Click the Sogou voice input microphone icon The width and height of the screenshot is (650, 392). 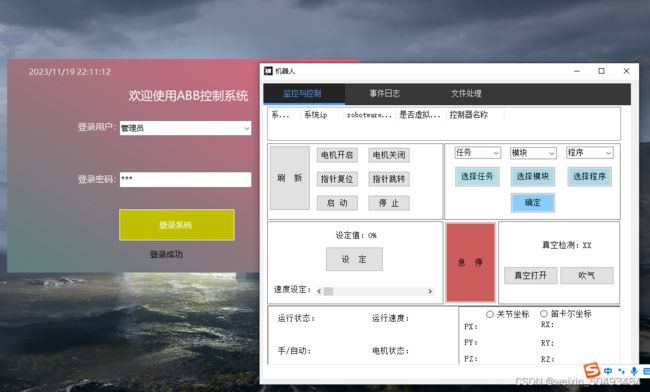pos(634,371)
